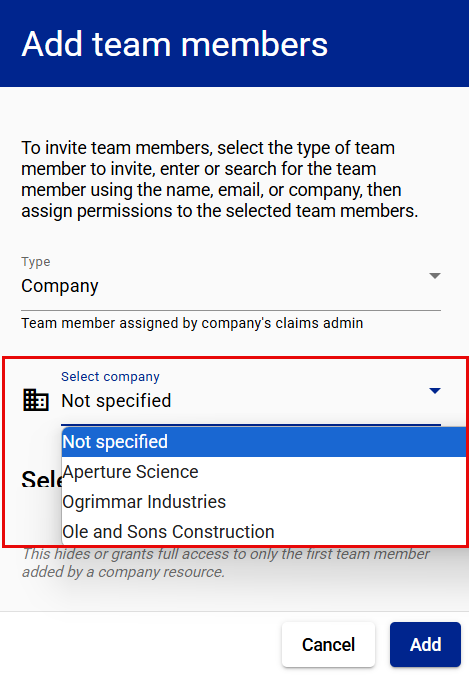Click the Type field label
469x677 pixels.
tap(36, 262)
